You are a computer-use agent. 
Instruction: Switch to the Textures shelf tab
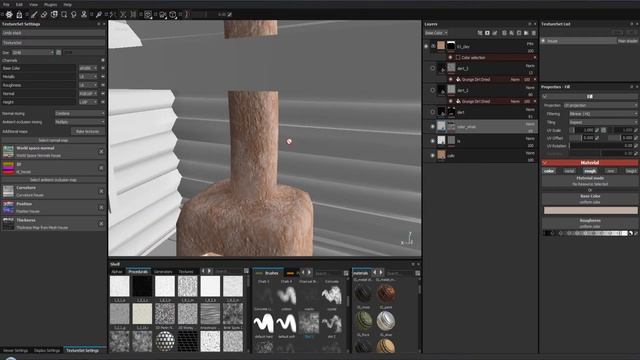click(x=186, y=271)
